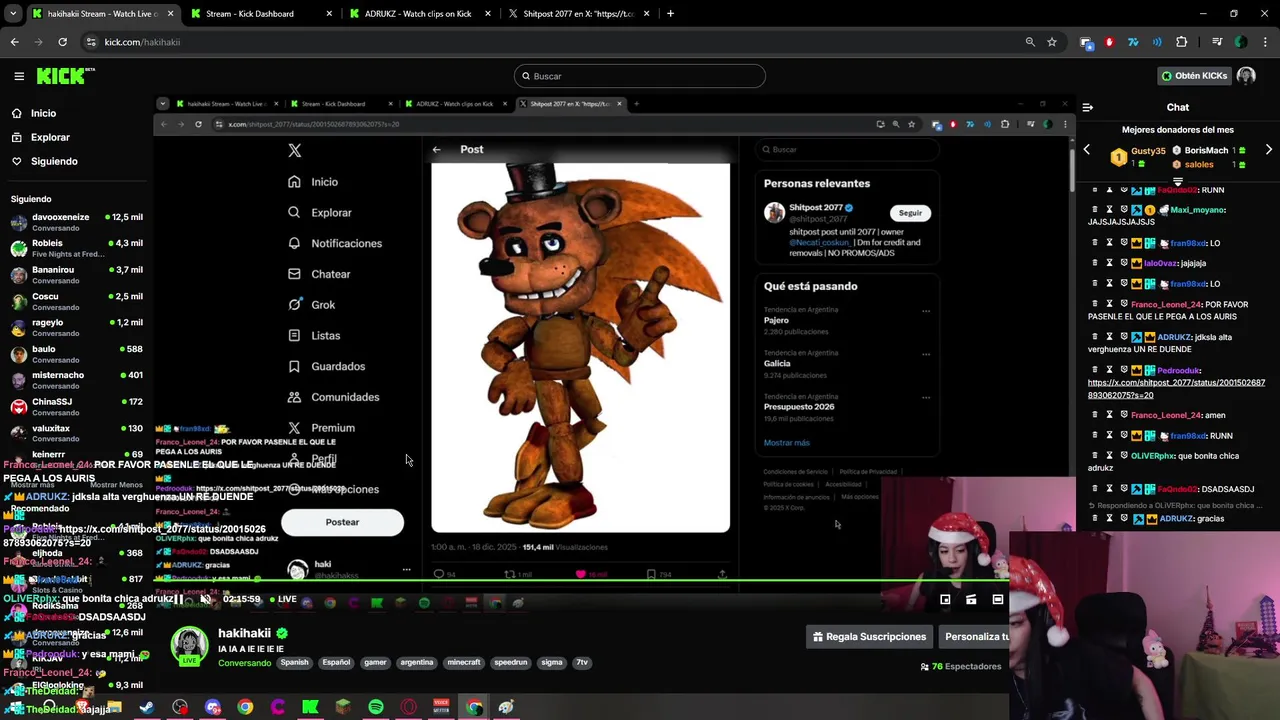Bookmark this page with the star icon
The width and height of the screenshot is (1280, 720).
(x=1052, y=42)
